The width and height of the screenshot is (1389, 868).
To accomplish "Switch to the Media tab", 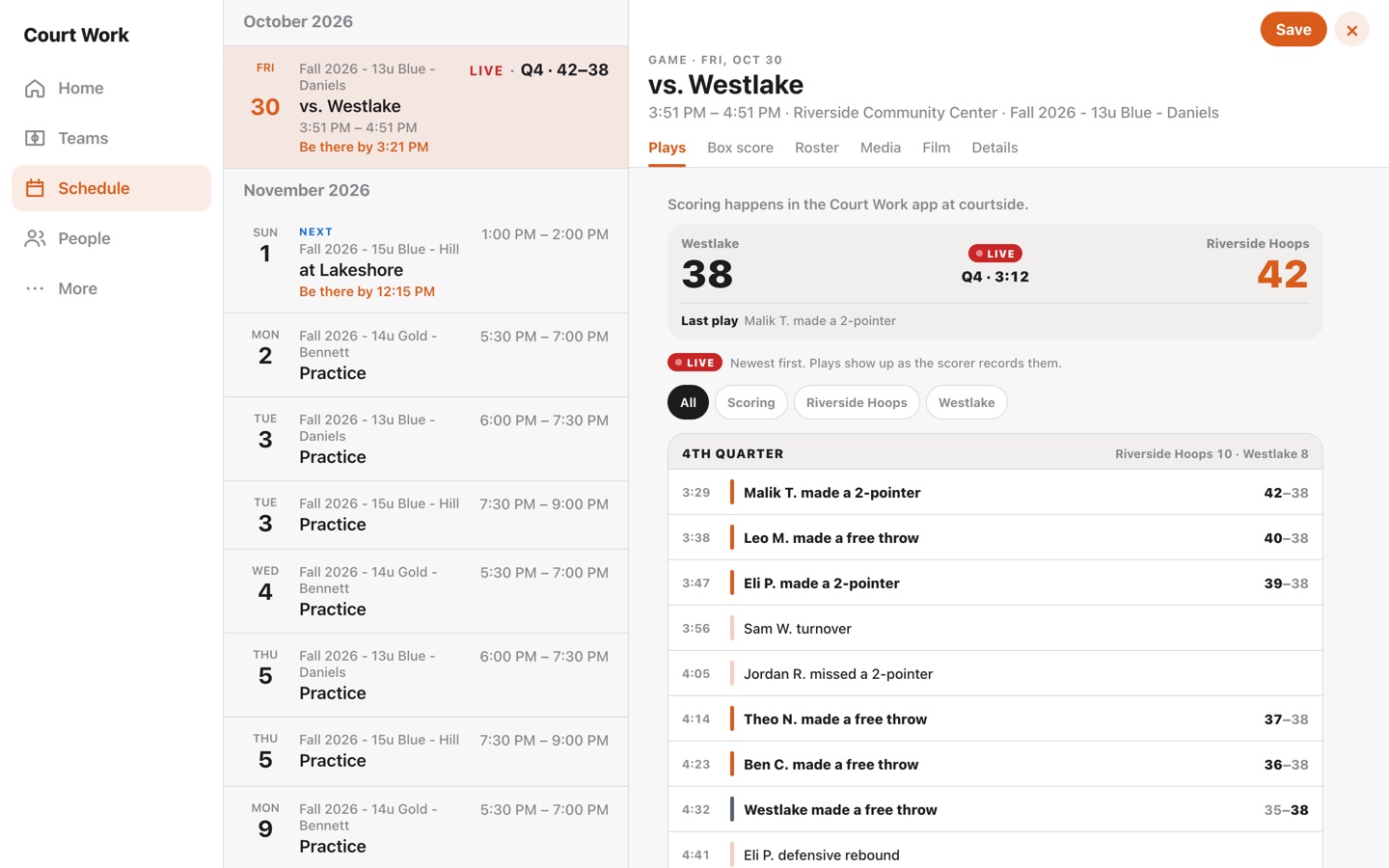I will [x=880, y=149].
